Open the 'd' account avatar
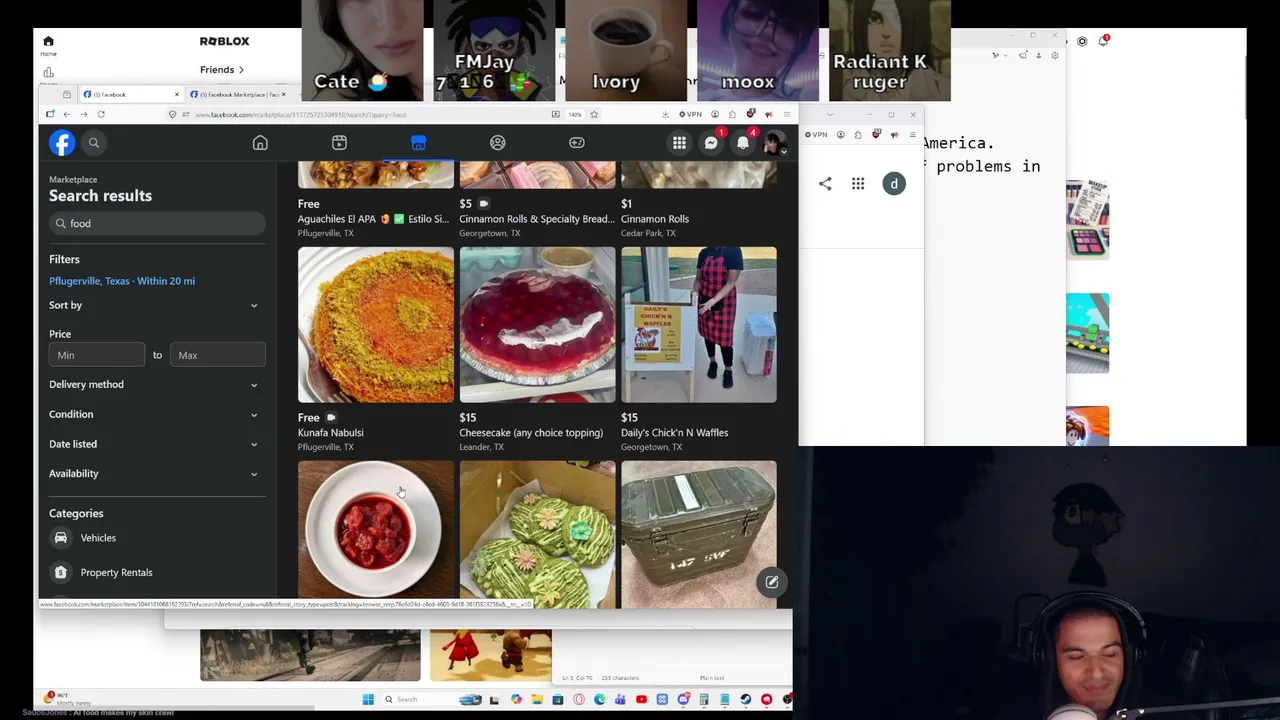 tap(894, 184)
